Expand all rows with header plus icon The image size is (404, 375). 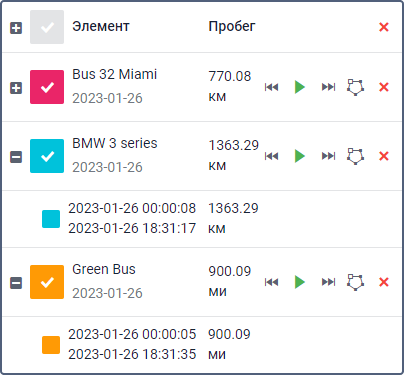pos(16,28)
